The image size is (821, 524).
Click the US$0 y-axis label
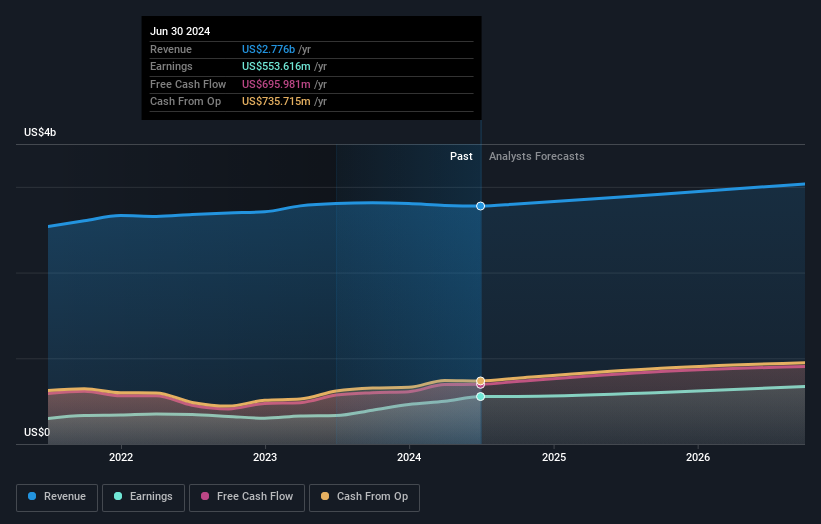pos(37,432)
